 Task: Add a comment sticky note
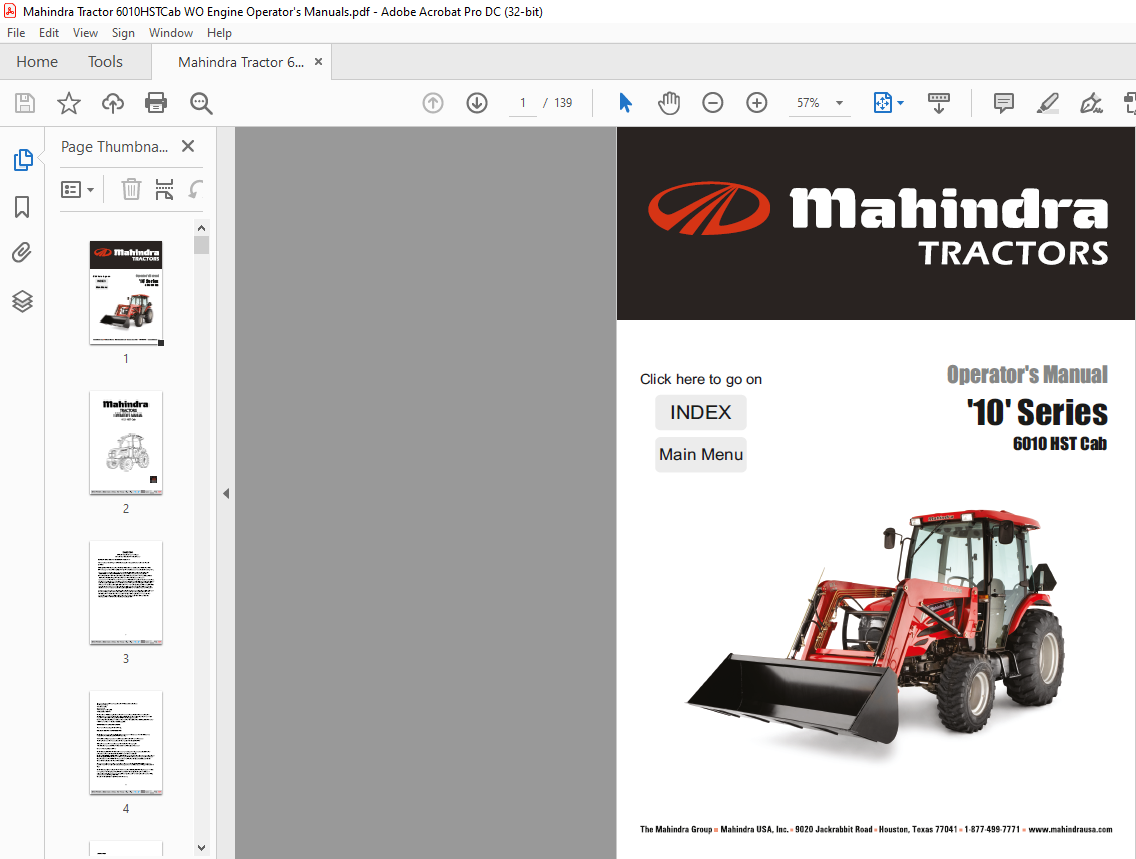coord(1003,103)
